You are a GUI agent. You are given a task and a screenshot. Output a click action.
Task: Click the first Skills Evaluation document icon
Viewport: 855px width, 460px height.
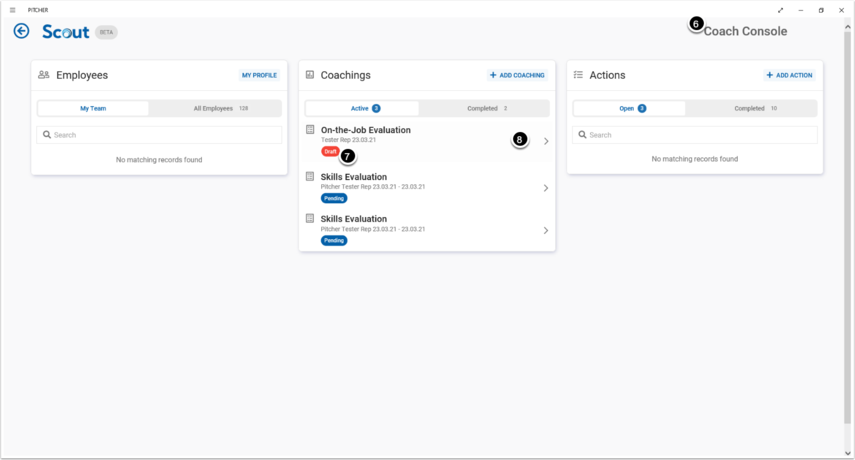click(x=310, y=177)
